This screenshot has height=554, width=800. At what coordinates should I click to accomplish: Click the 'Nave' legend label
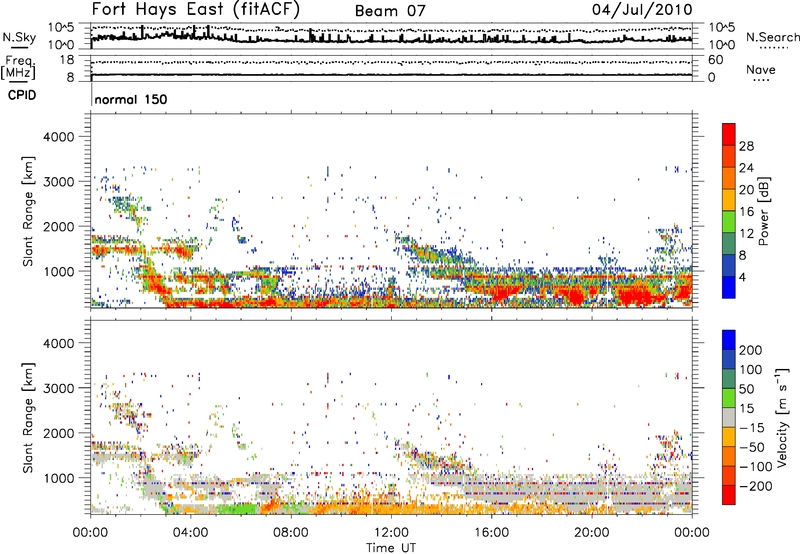(x=761, y=69)
